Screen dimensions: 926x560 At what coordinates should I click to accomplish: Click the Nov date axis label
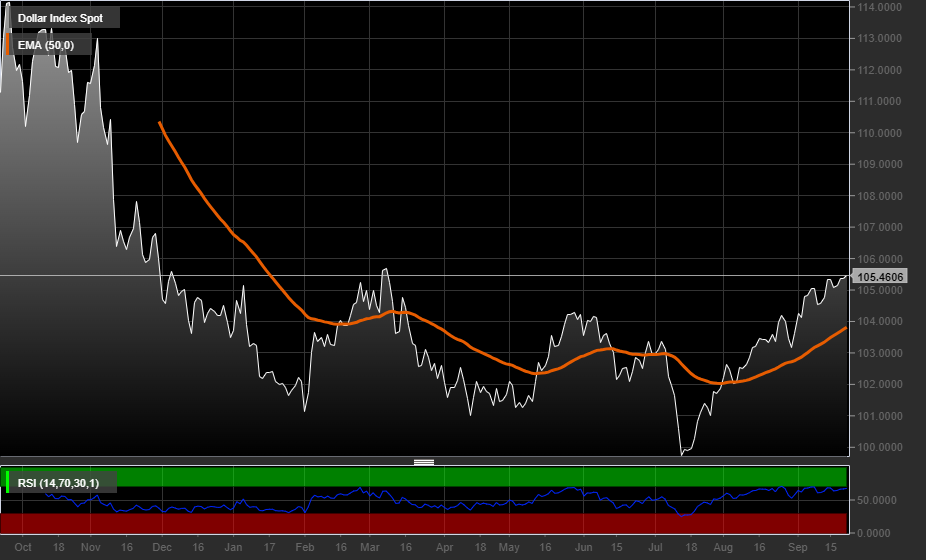coord(90,547)
